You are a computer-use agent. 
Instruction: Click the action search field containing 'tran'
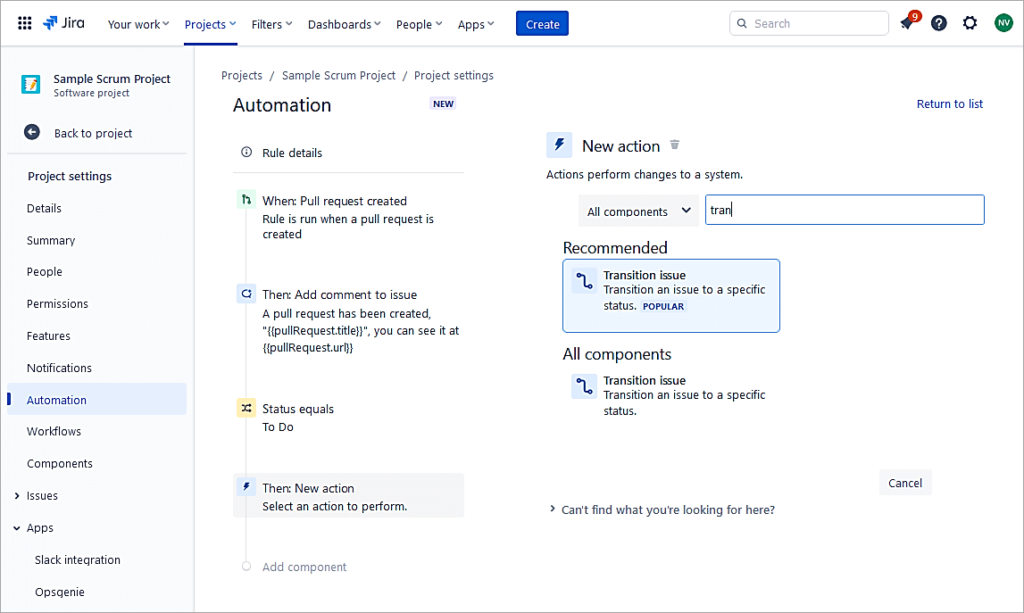point(844,210)
